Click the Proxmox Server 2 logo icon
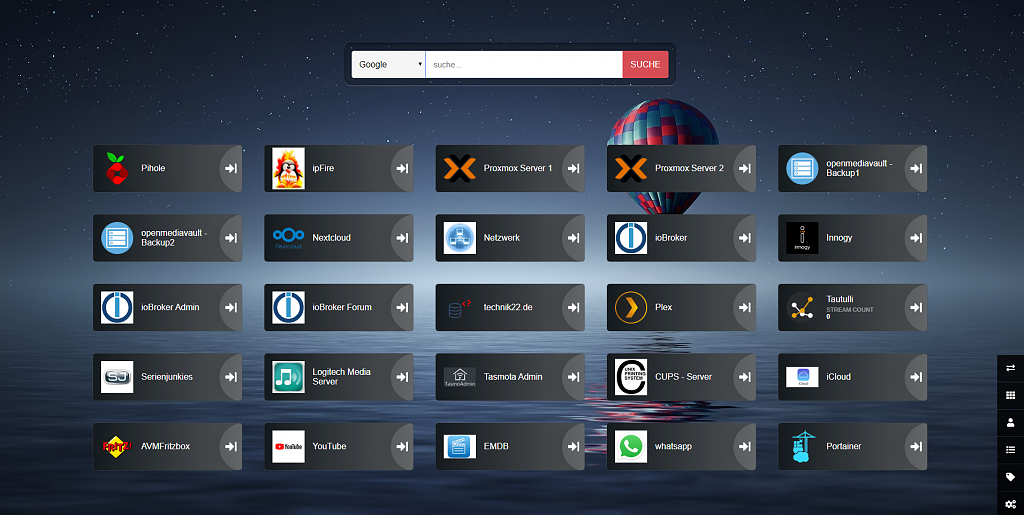1024x515 pixels. (x=631, y=168)
